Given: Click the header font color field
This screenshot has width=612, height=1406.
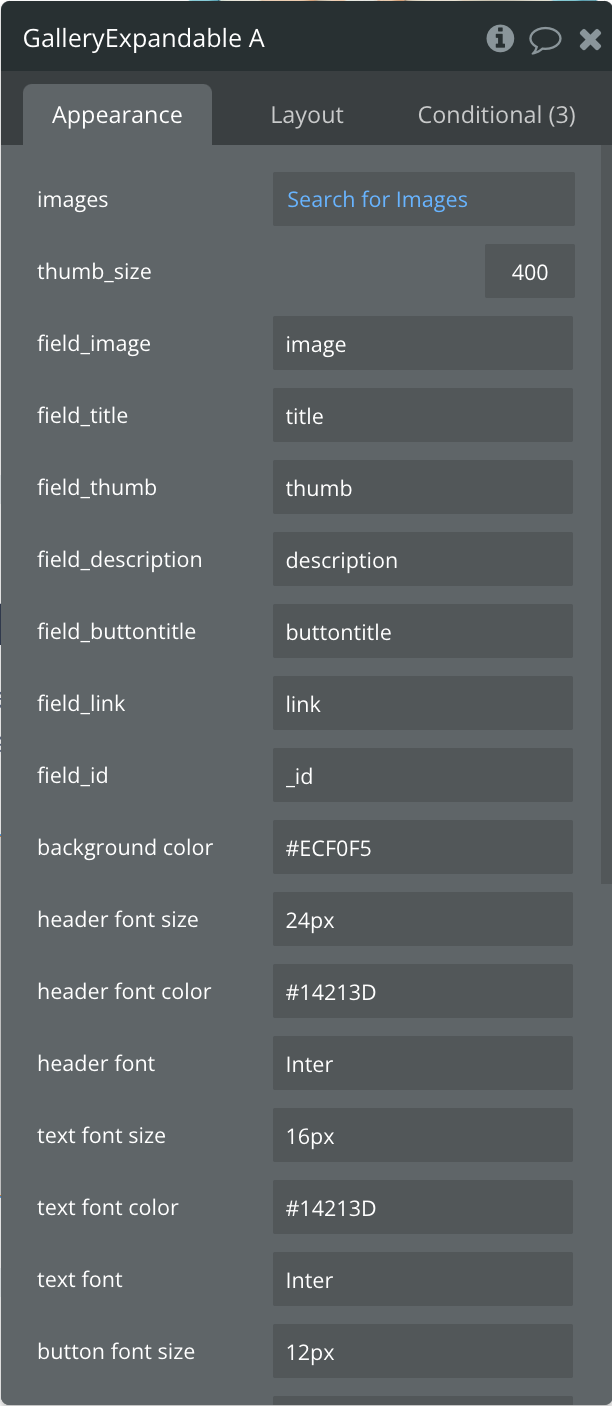Looking at the screenshot, I should tap(422, 992).
